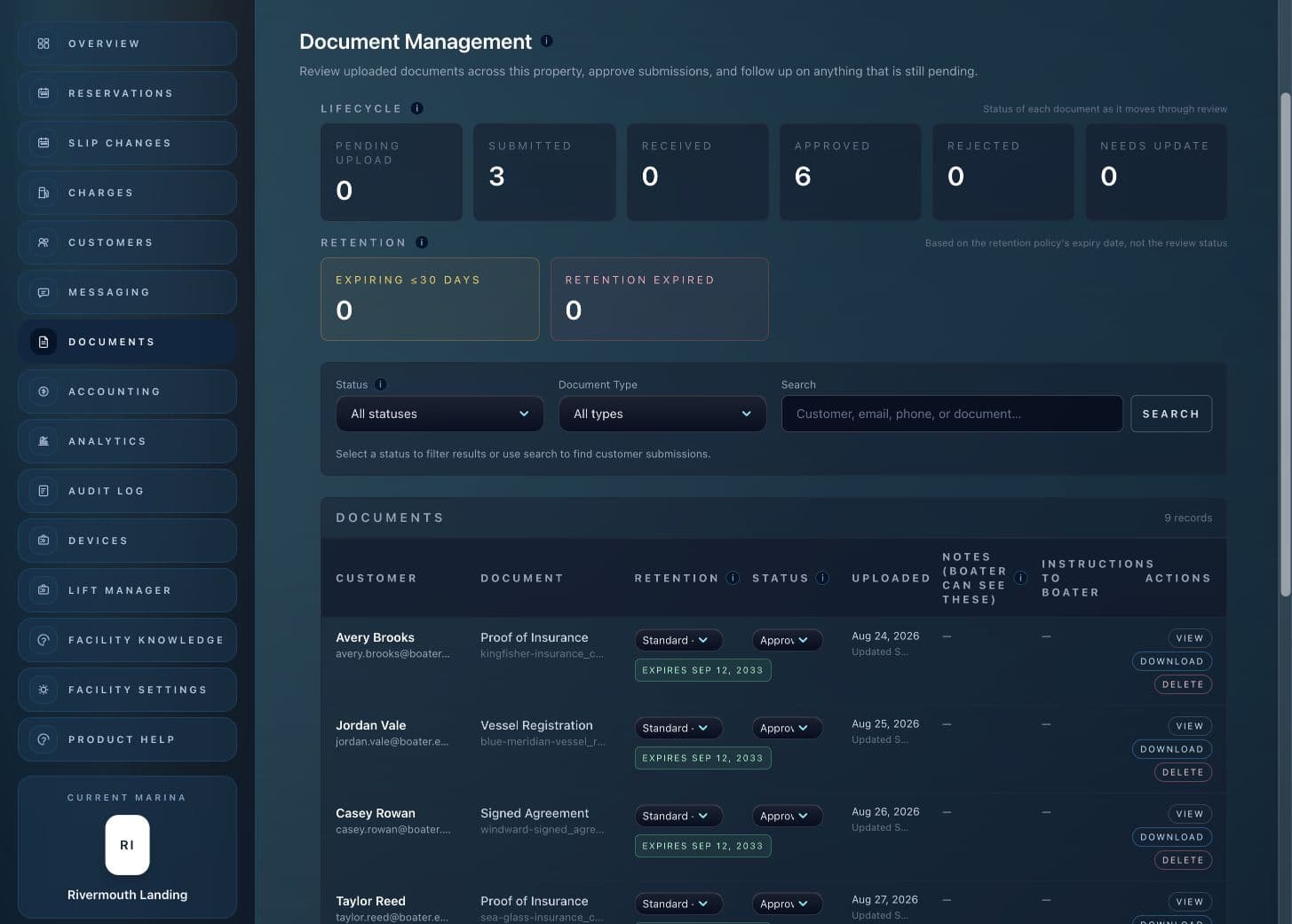Click the SEARCH button
Screen dimensions: 1292x924
1170,414
